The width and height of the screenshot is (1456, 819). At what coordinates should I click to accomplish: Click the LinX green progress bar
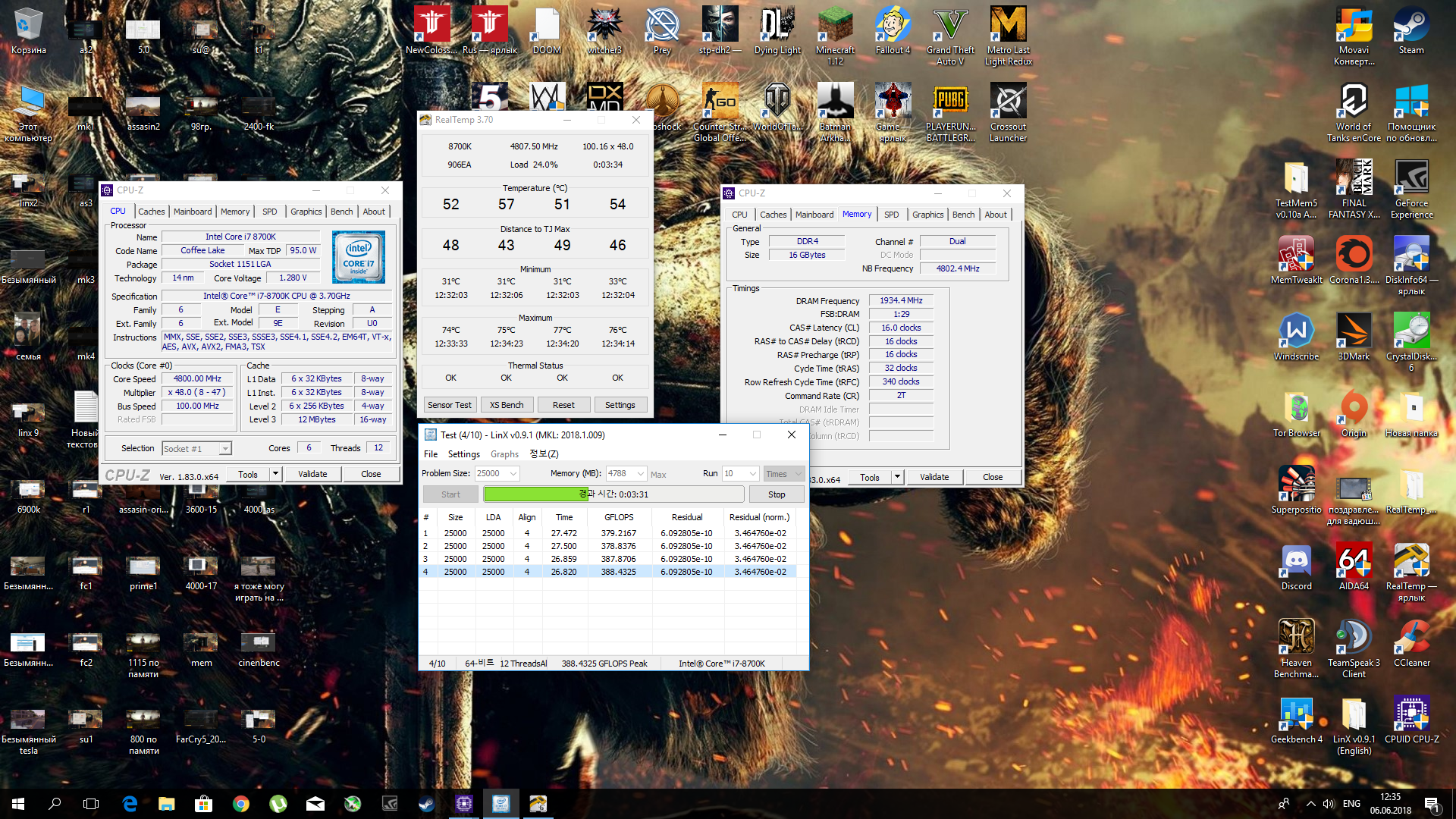click(536, 494)
